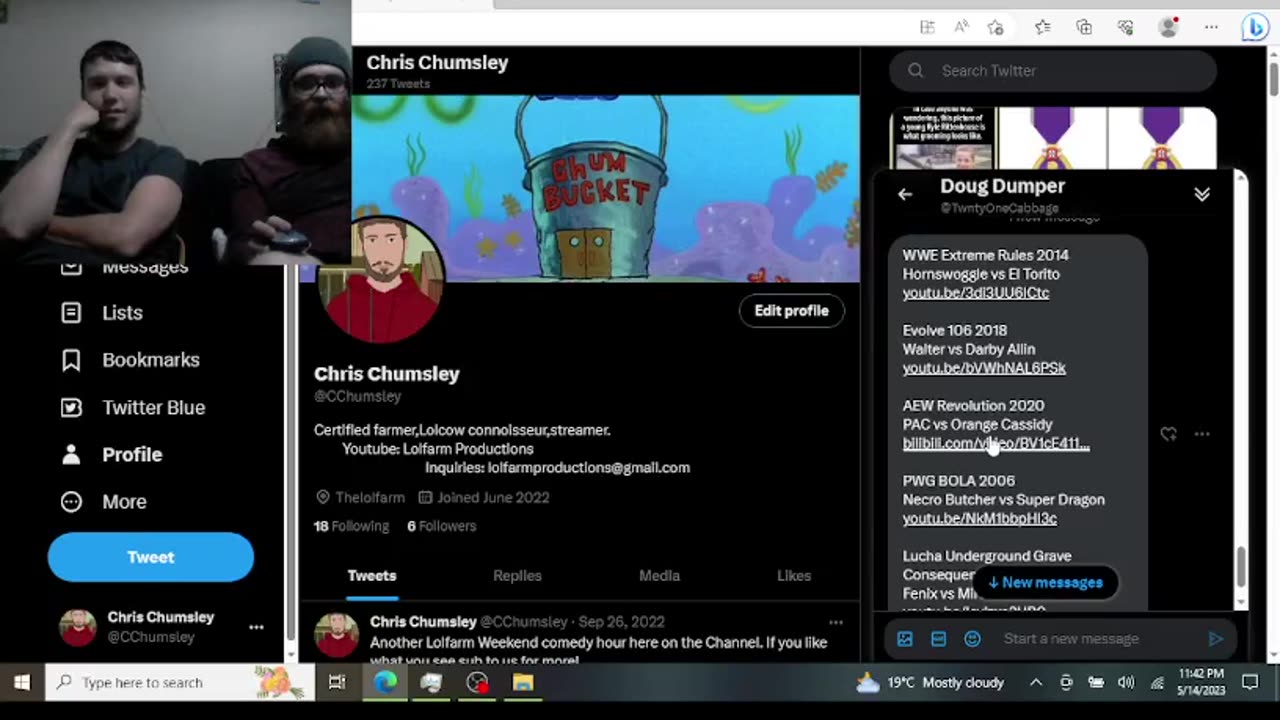This screenshot has width=1280, height=720.
Task: Open Twitter Blue in the sidebar
Action: (133, 407)
